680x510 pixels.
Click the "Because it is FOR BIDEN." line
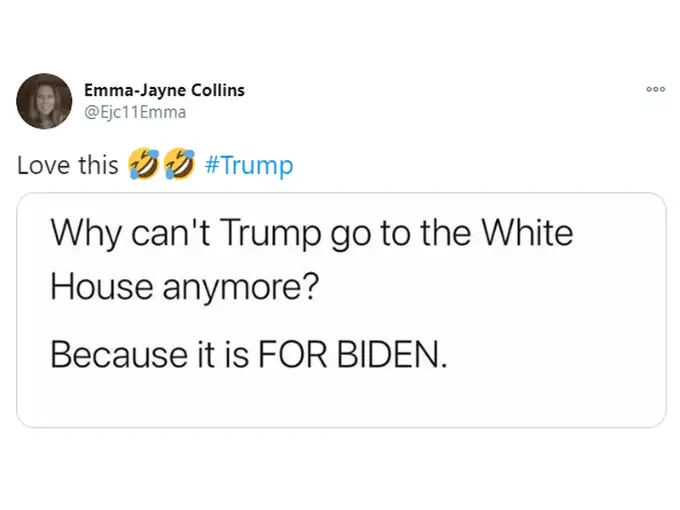point(246,353)
